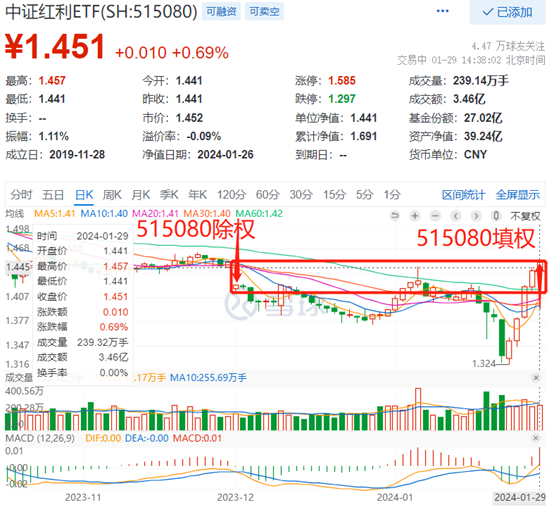This screenshot has height=512, width=554.
Task: Click the chart reset undo icon
Action: (x=395, y=216)
